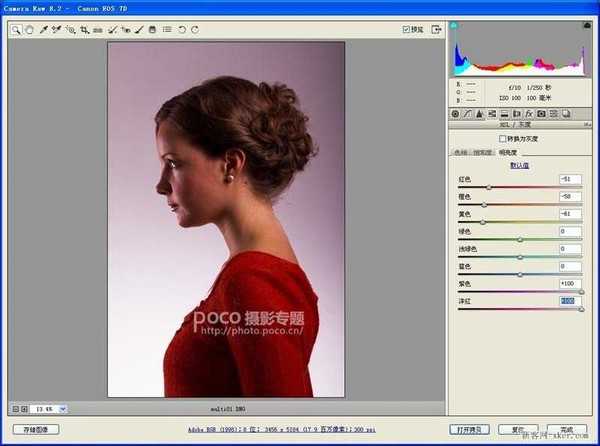The image size is (600, 446).
Task: Open the zoom level dropdown
Action: 63,408
